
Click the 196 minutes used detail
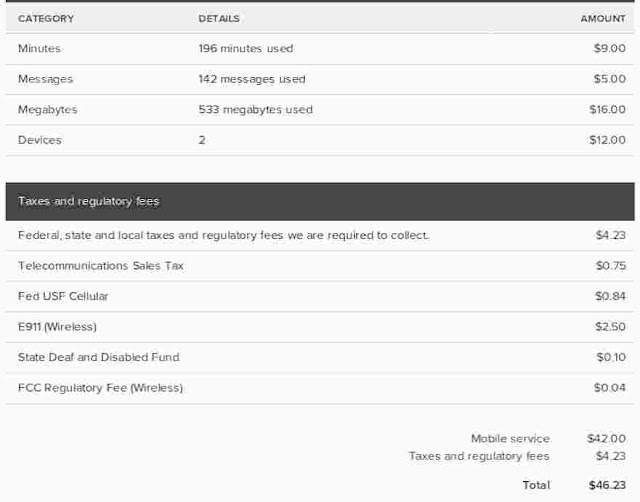click(246, 49)
